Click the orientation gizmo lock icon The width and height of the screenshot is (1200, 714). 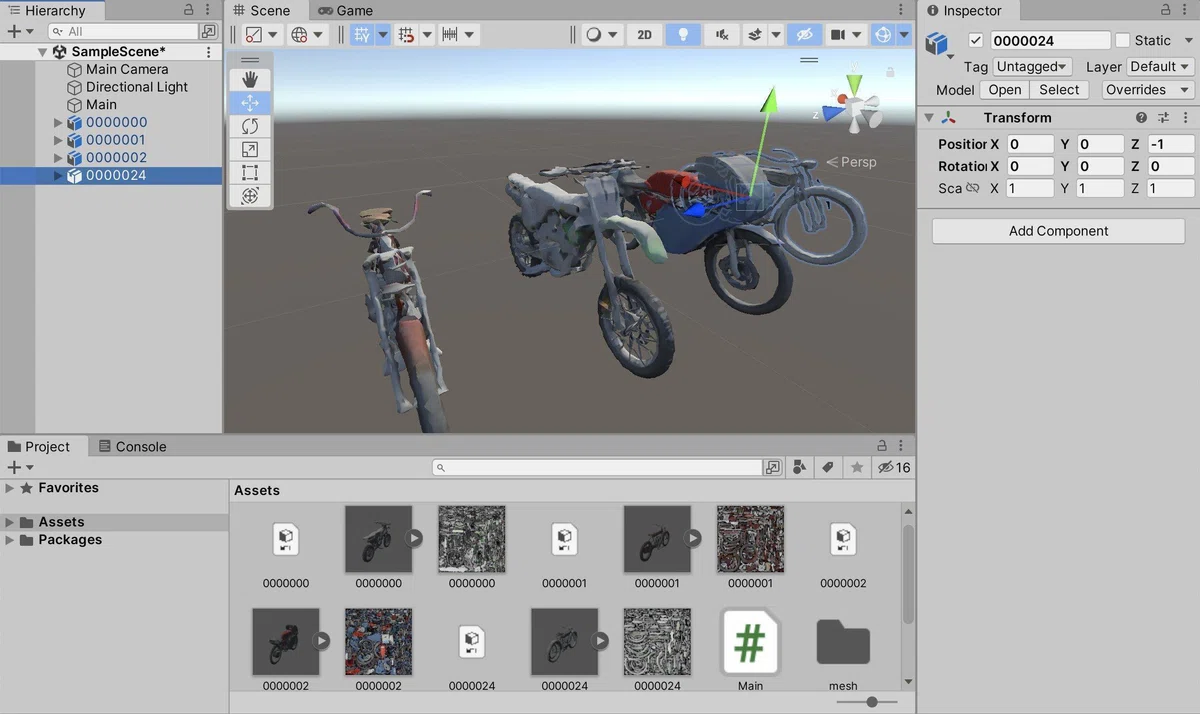890,72
